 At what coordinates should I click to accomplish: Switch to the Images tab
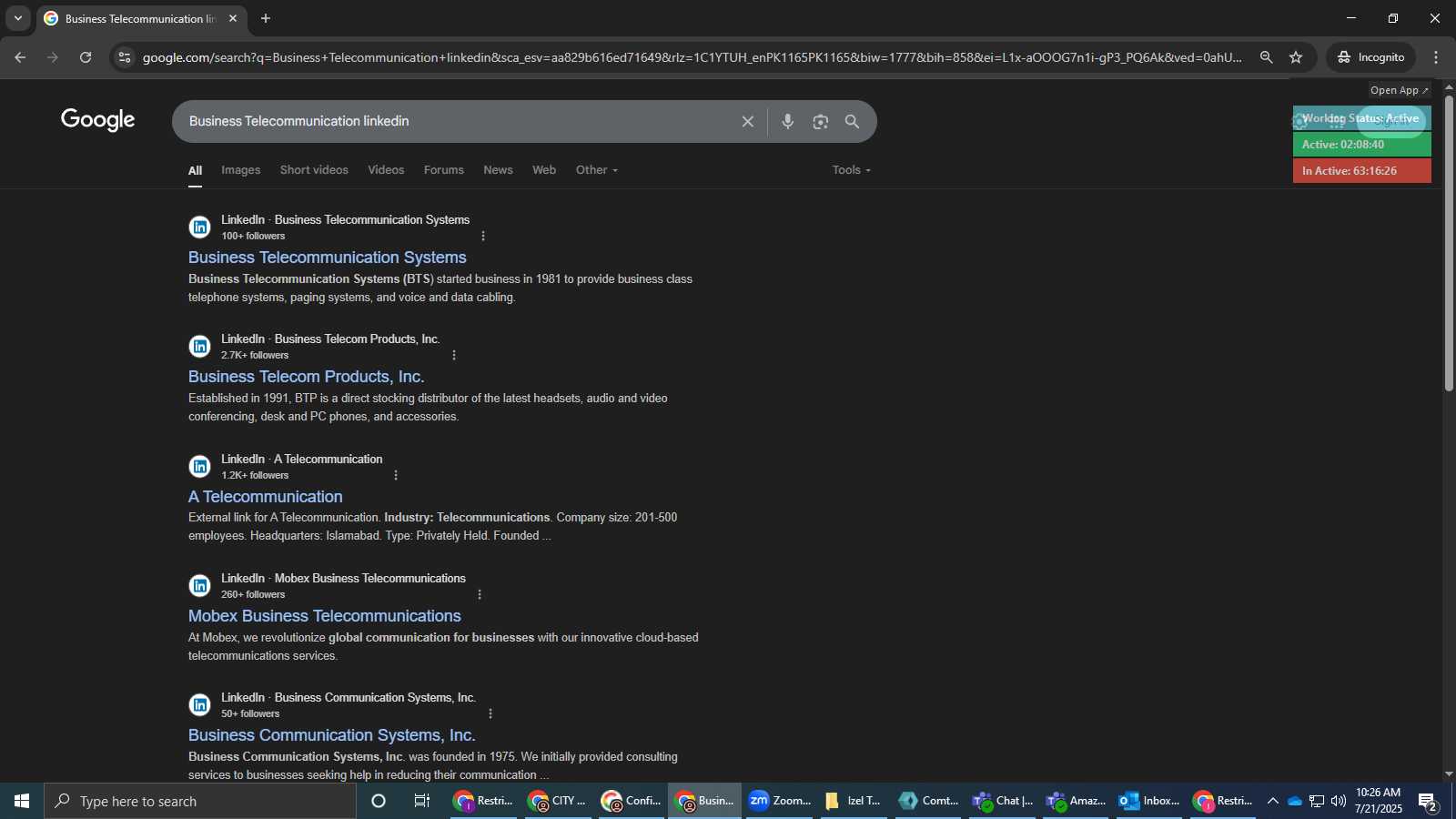click(x=240, y=170)
